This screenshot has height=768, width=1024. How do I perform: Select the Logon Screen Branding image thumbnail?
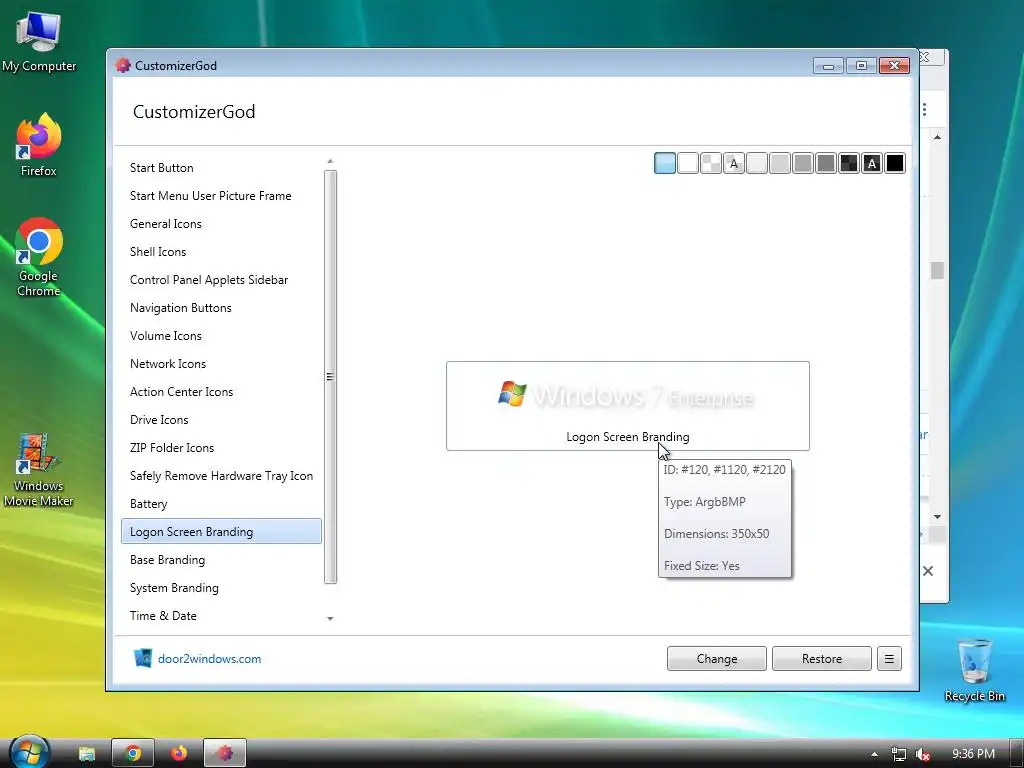click(x=628, y=406)
